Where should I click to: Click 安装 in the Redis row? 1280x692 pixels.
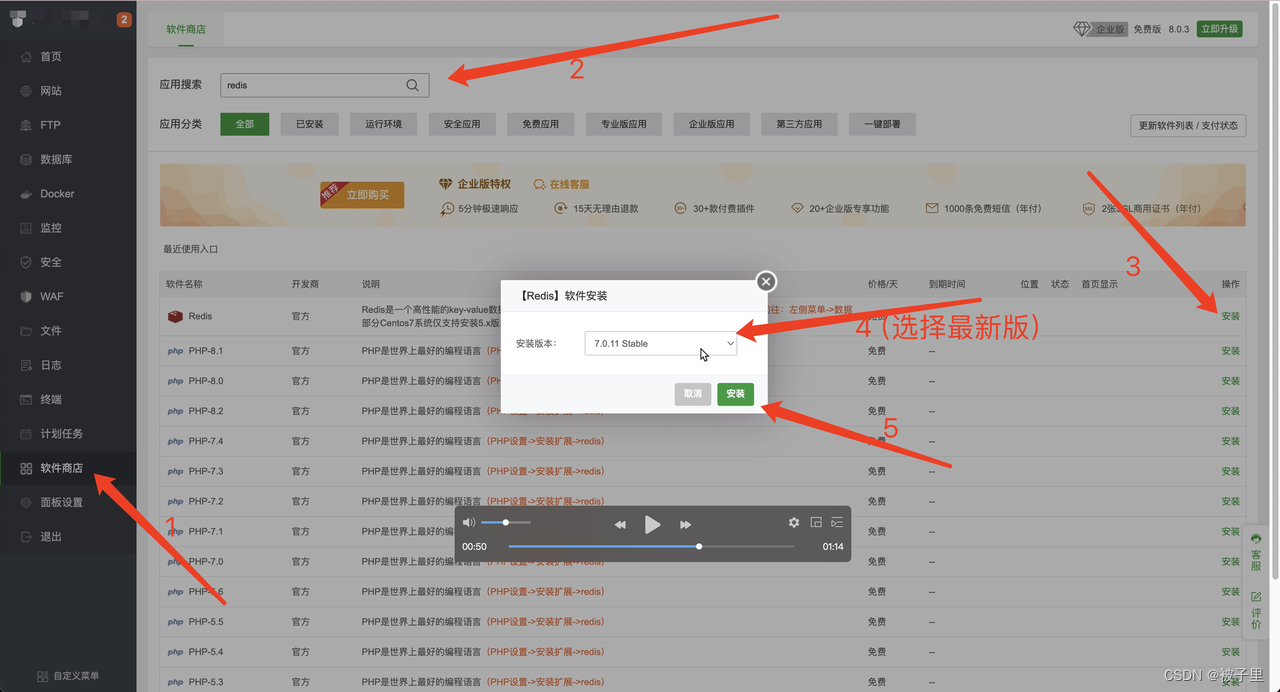coord(1230,316)
